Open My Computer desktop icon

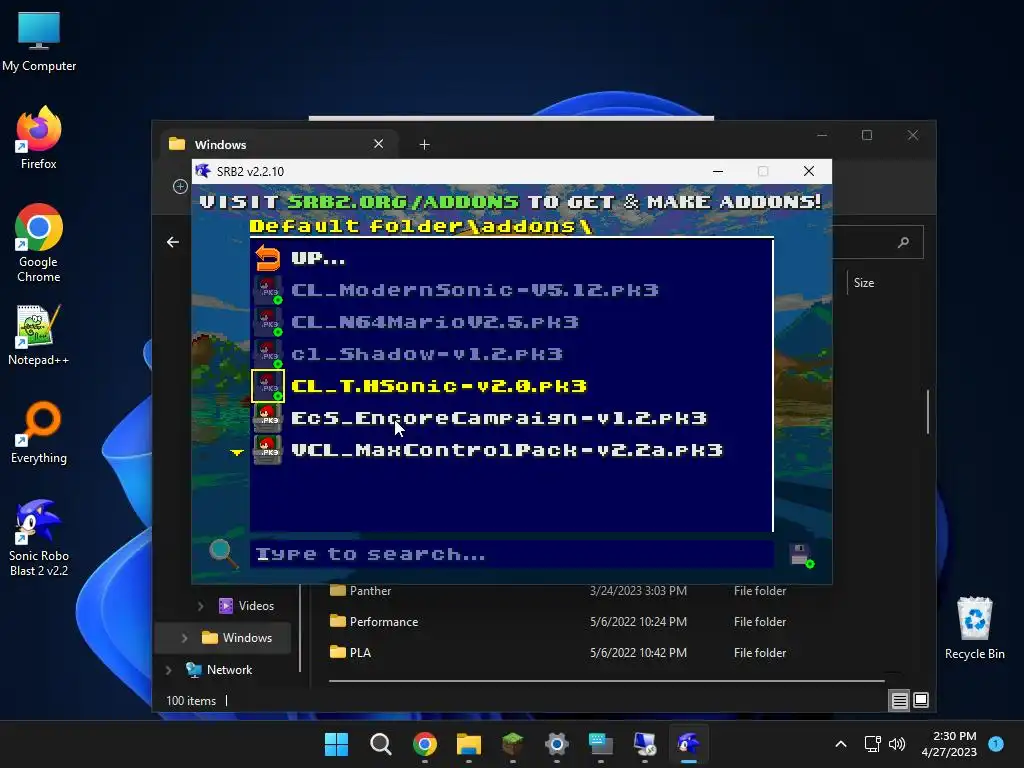[39, 40]
